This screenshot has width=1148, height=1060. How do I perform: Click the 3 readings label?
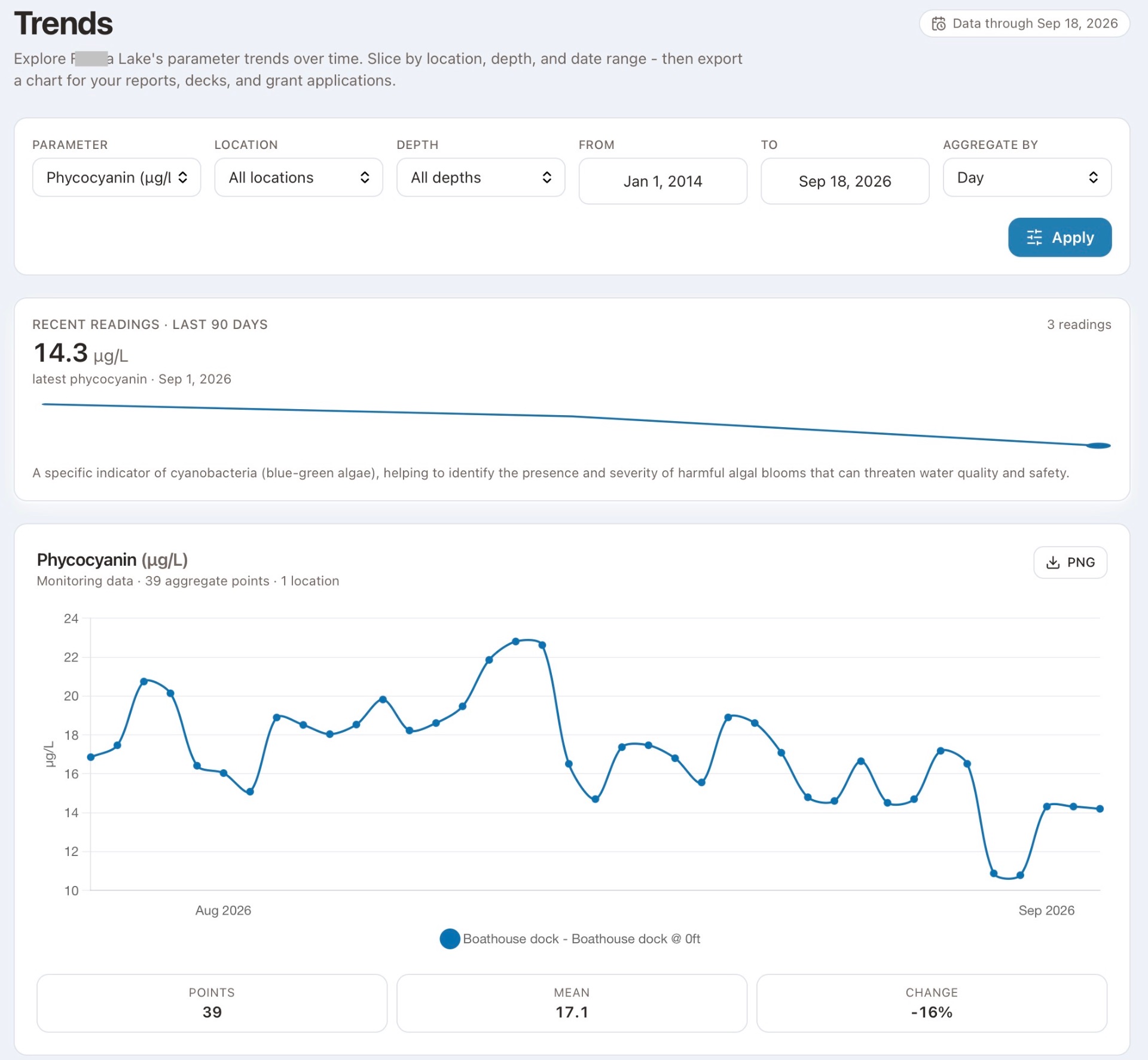click(x=1079, y=325)
